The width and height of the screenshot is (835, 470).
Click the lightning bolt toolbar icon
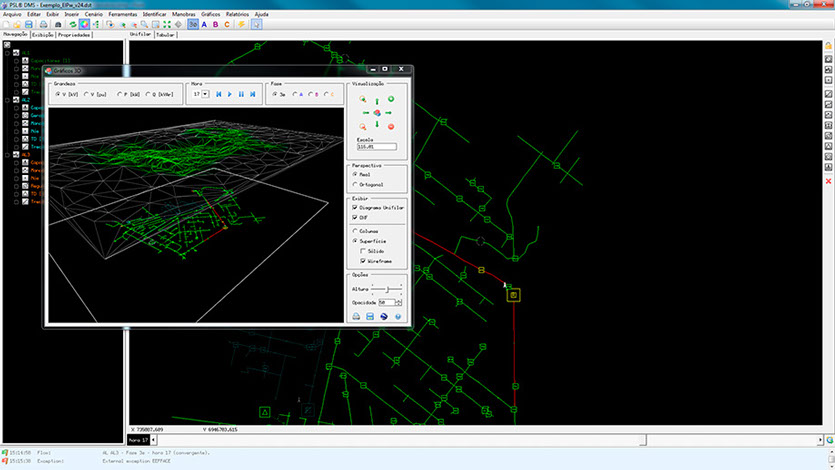(x=241, y=24)
